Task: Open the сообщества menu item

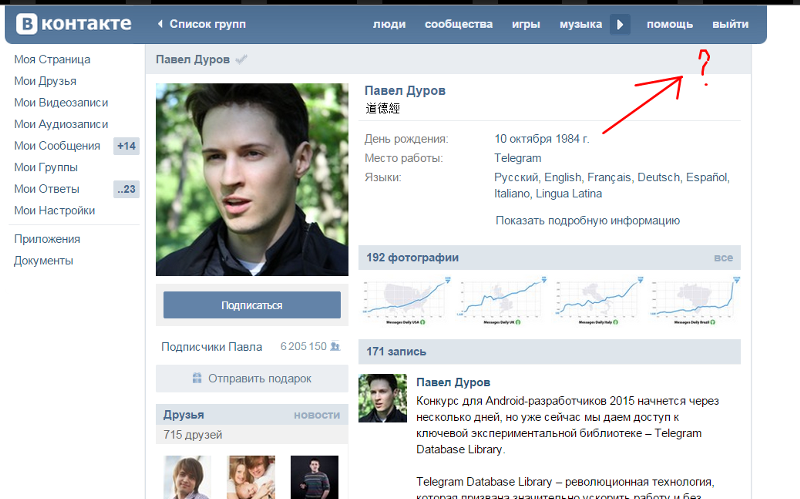Action: coord(457,24)
